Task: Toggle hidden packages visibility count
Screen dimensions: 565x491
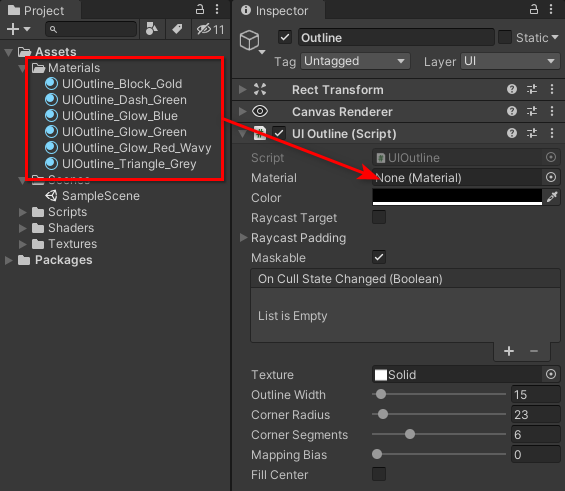Action: click(x=210, y=29)
